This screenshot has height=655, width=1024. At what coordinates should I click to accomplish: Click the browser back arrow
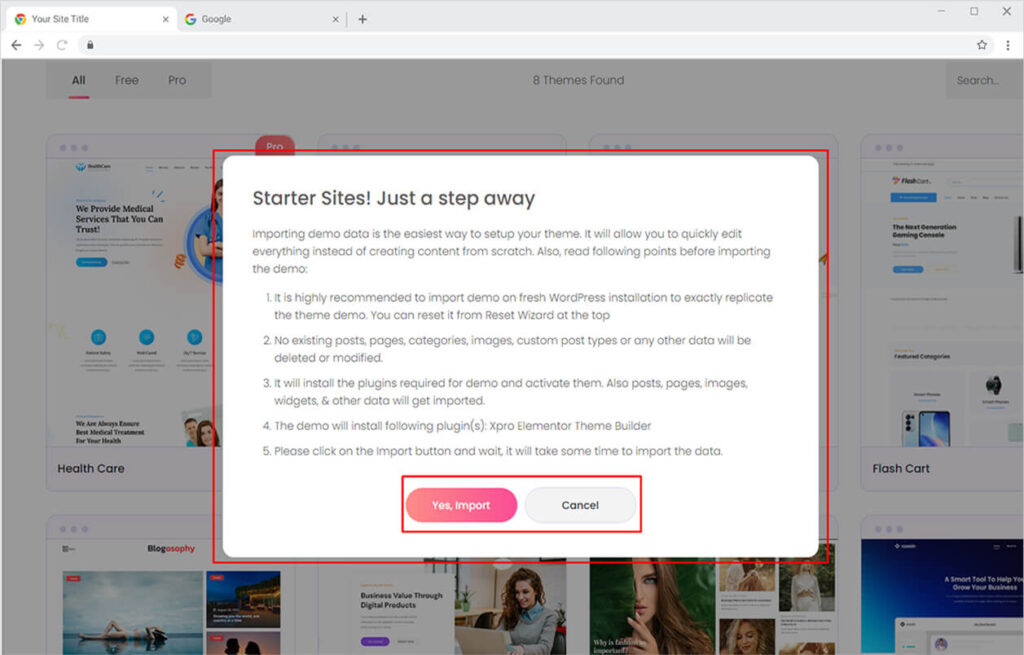point(16,45)
